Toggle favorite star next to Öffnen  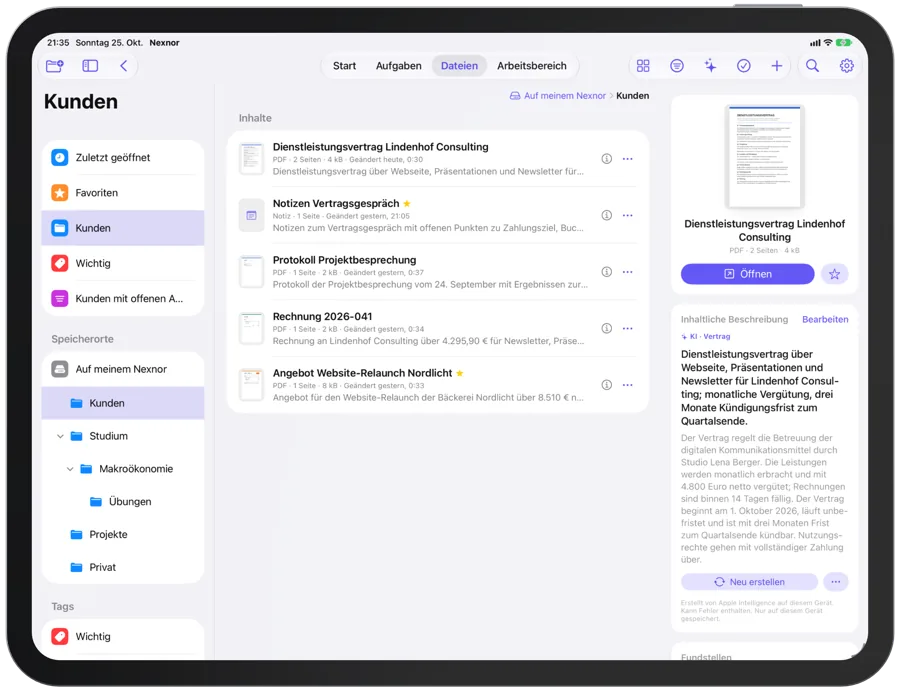[834, 274]
